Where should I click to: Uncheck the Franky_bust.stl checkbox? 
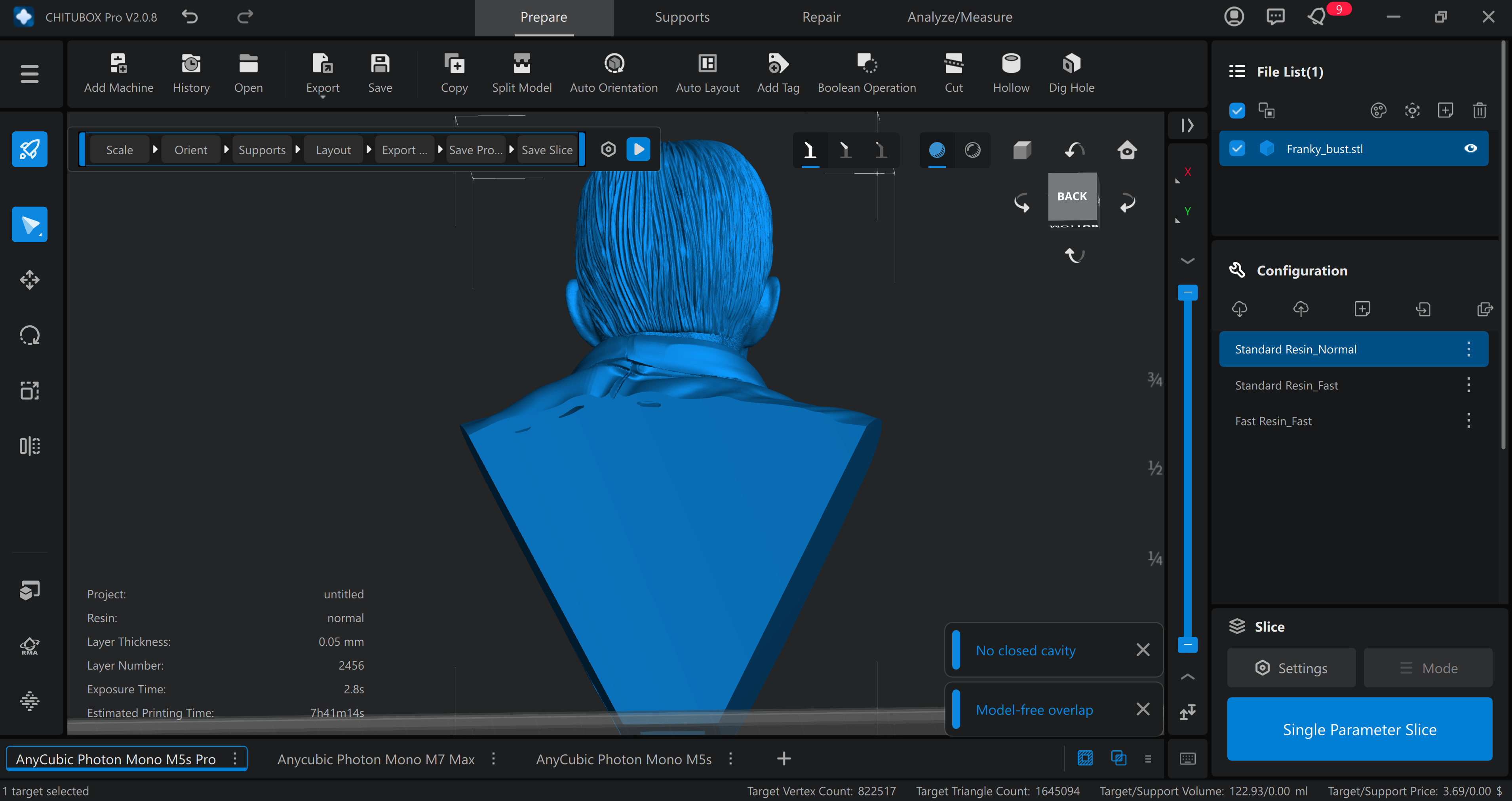[1236, 148]
